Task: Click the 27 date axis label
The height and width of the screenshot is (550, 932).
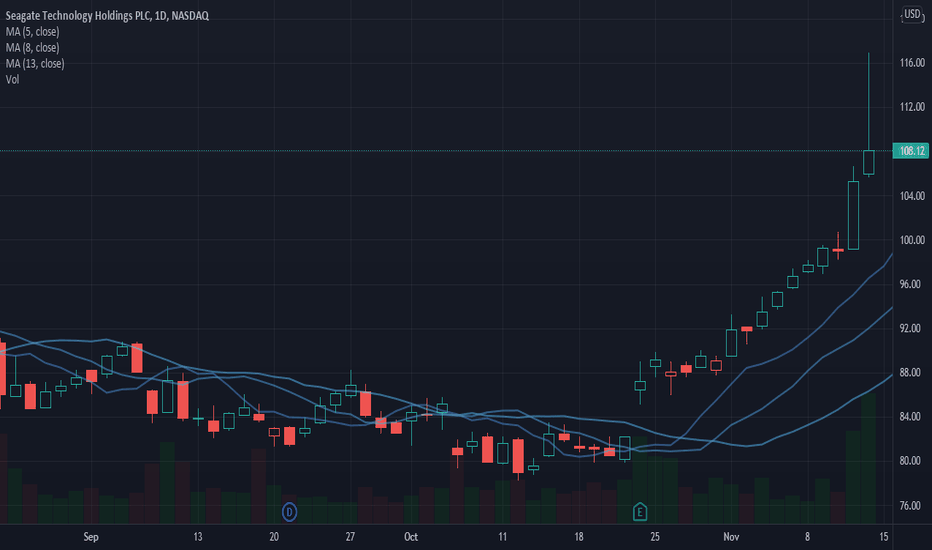Action: click(350, 537)
